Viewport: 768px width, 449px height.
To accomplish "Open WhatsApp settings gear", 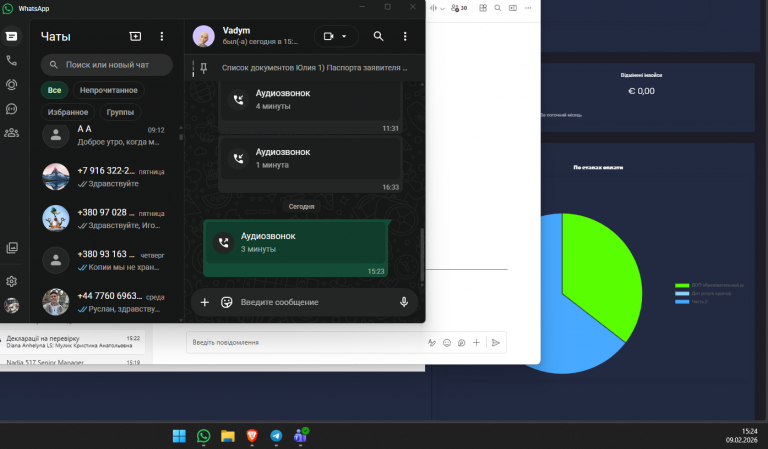I will [x=11, y=281].
